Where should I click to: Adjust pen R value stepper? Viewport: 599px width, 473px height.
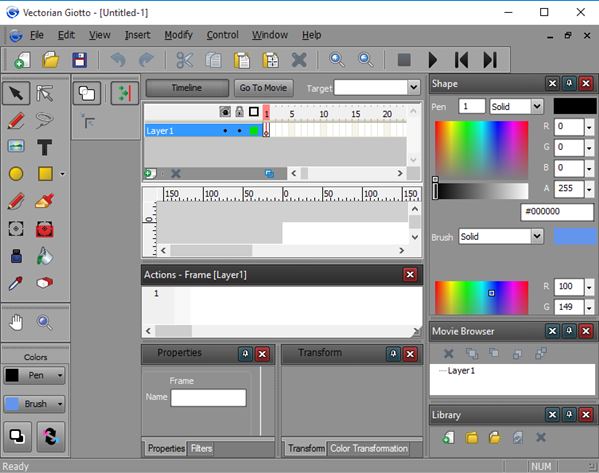click(x=589, y=126)
